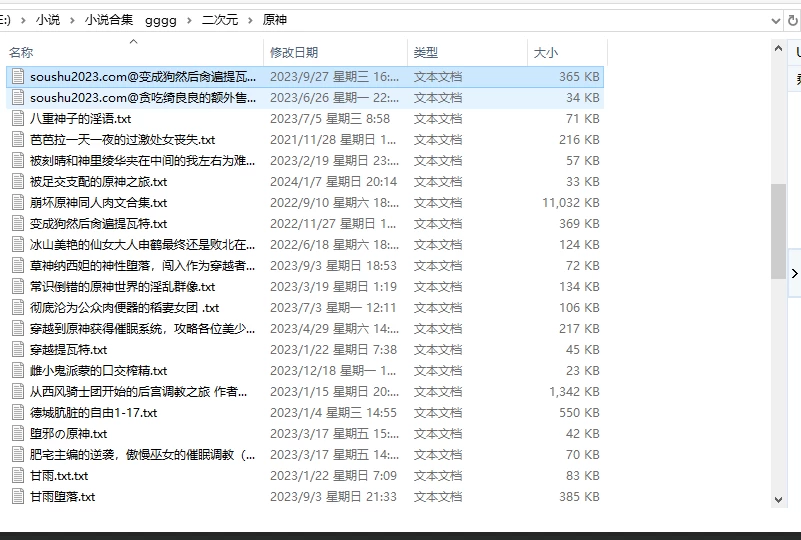The width and height of the screenshot is (801, 540).
Task: Sort by the 修改日期 column header
Action: point(294,52)
